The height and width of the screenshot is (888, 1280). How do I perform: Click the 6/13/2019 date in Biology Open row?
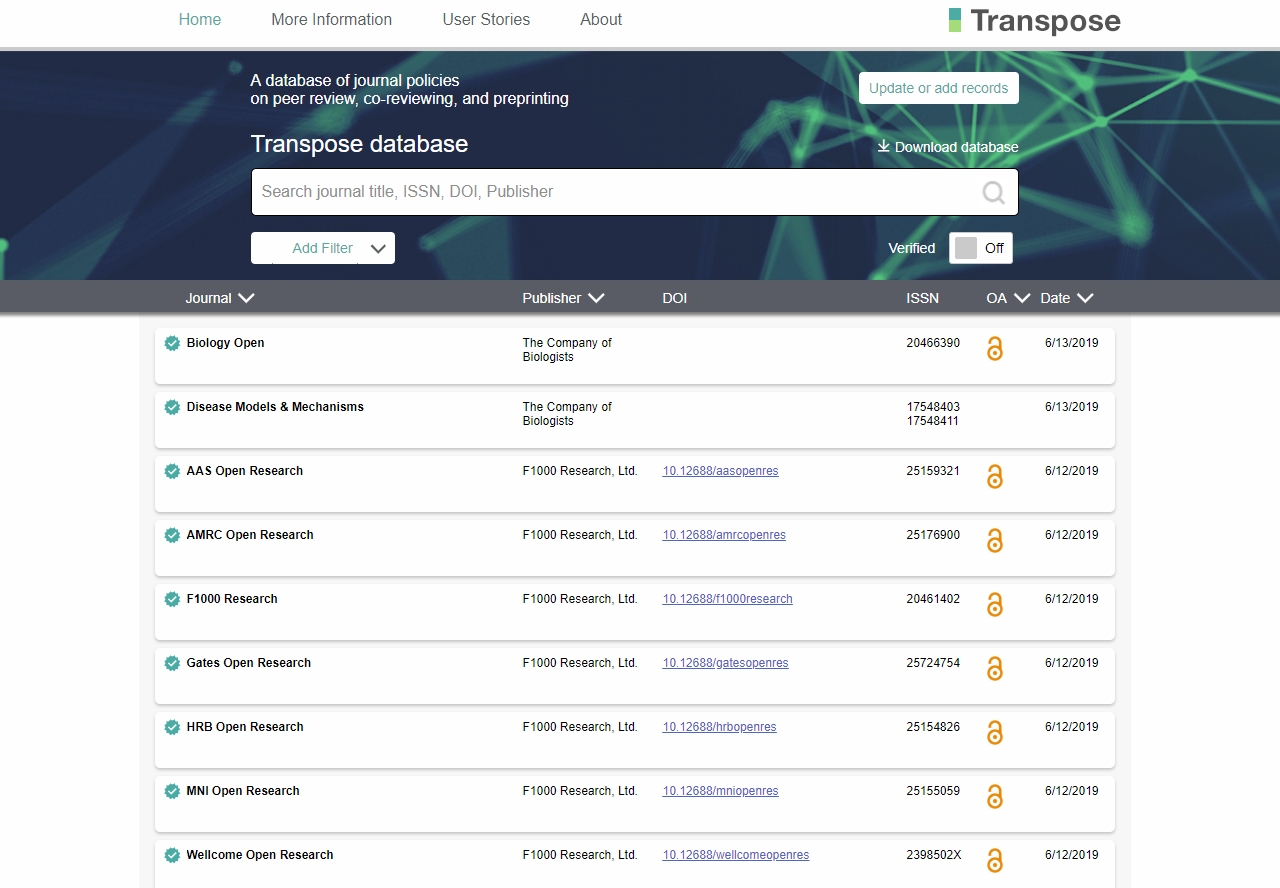click(1071, 343)
